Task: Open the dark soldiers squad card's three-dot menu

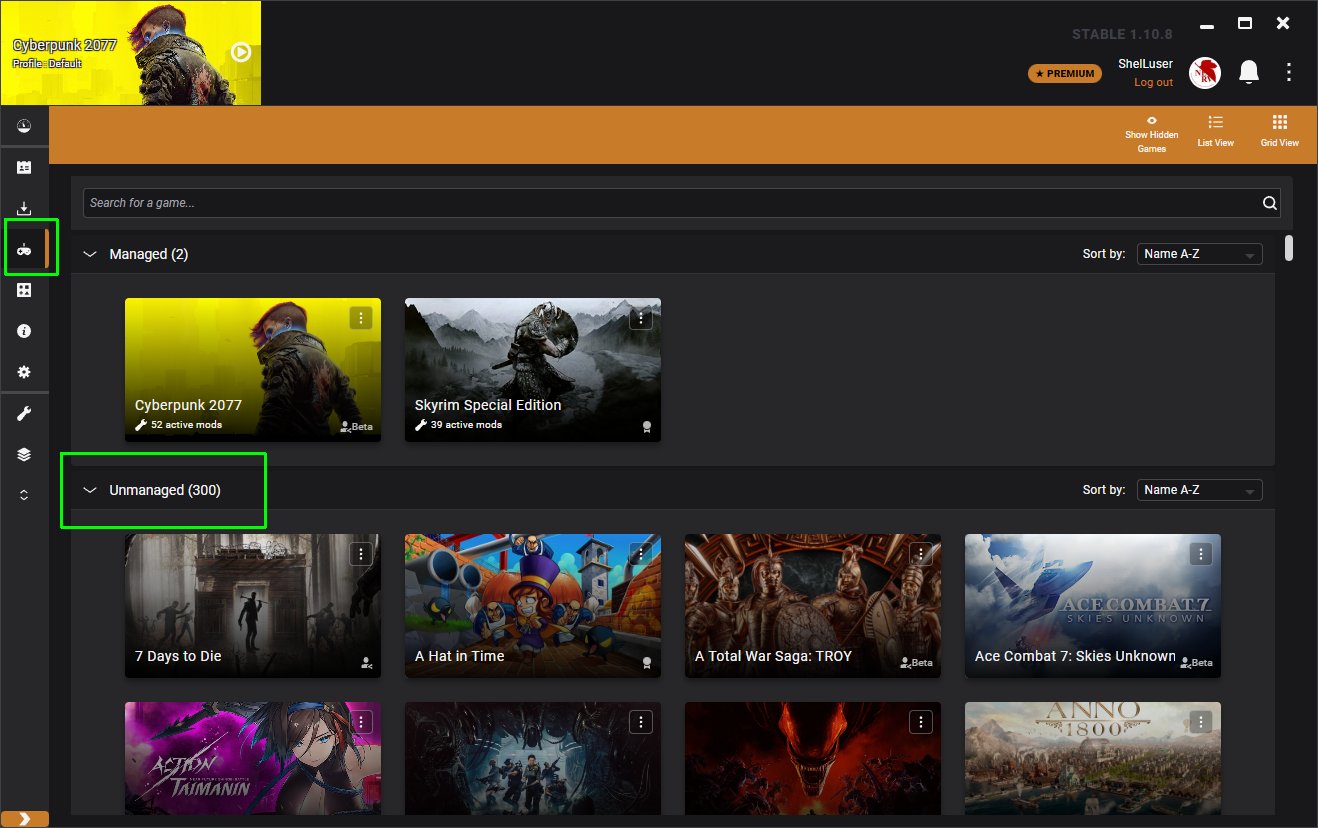Action: point(641,721)
